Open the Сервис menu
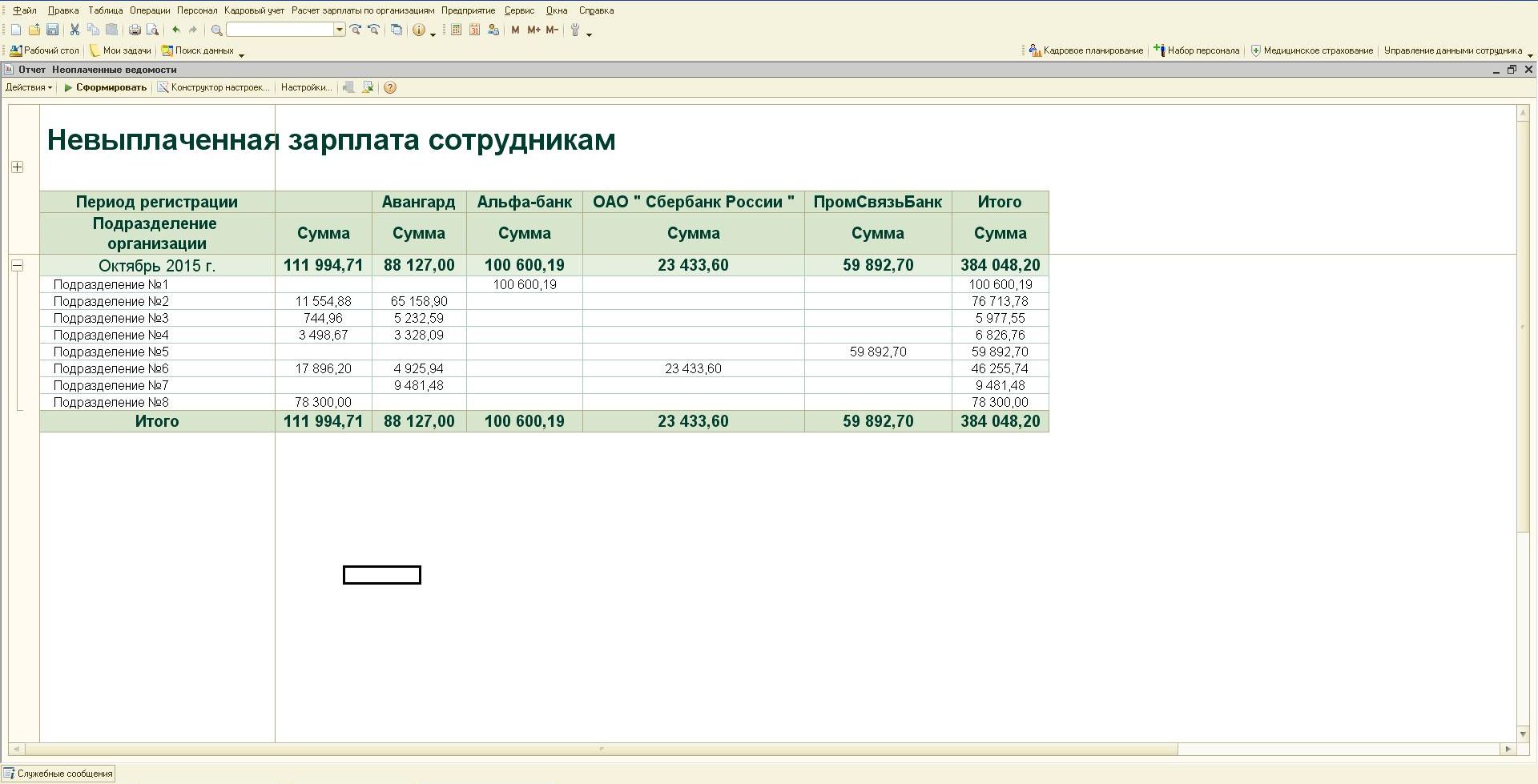The height and width of the screenshot is (784, 1538). (x=519, y=10)
